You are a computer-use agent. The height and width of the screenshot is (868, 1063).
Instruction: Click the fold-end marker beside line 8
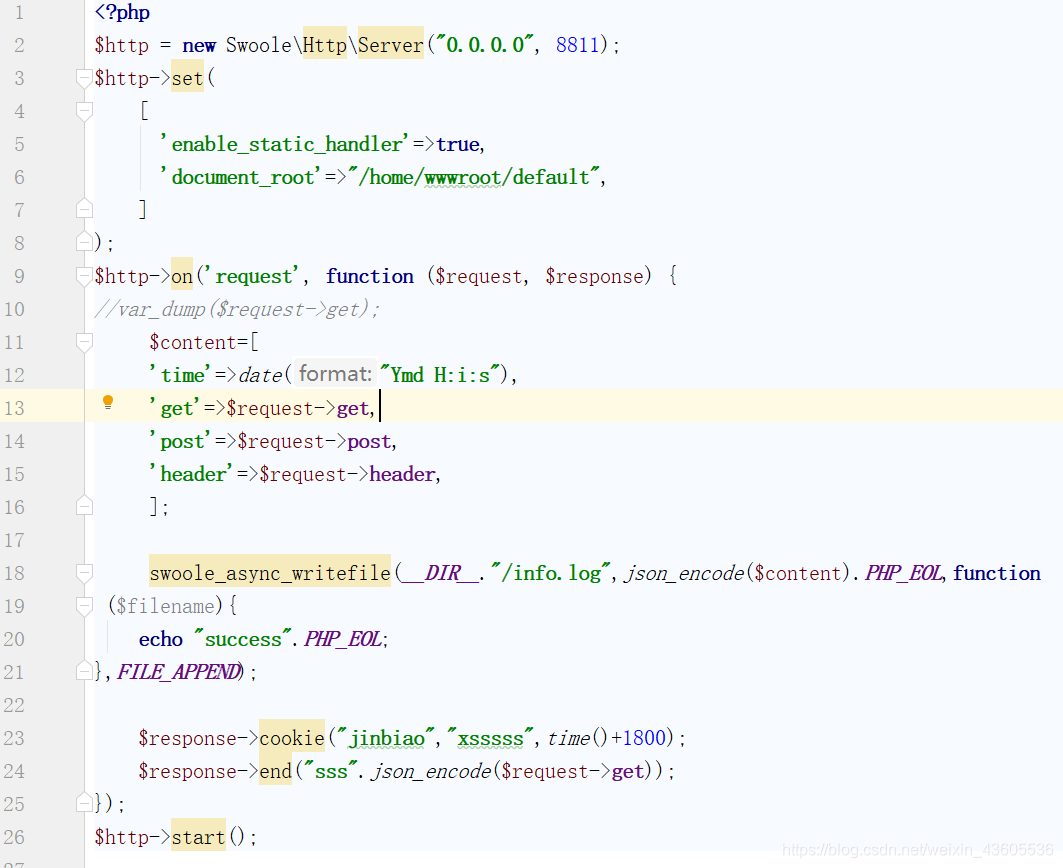click(84, 243)
